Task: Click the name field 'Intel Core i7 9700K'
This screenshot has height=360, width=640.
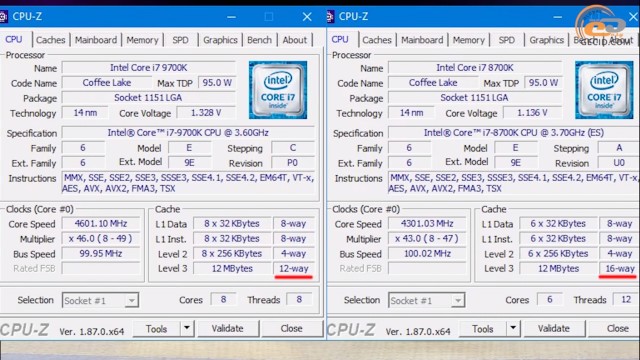Action: [149, 68]
